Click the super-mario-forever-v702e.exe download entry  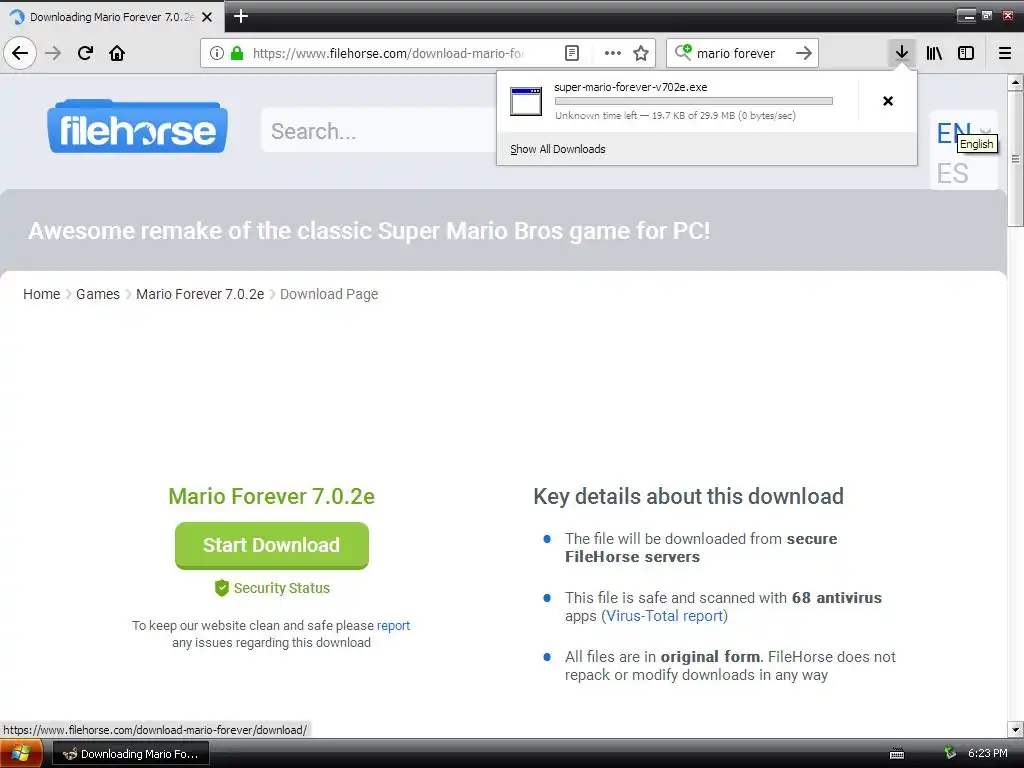[x=677, y=101]
